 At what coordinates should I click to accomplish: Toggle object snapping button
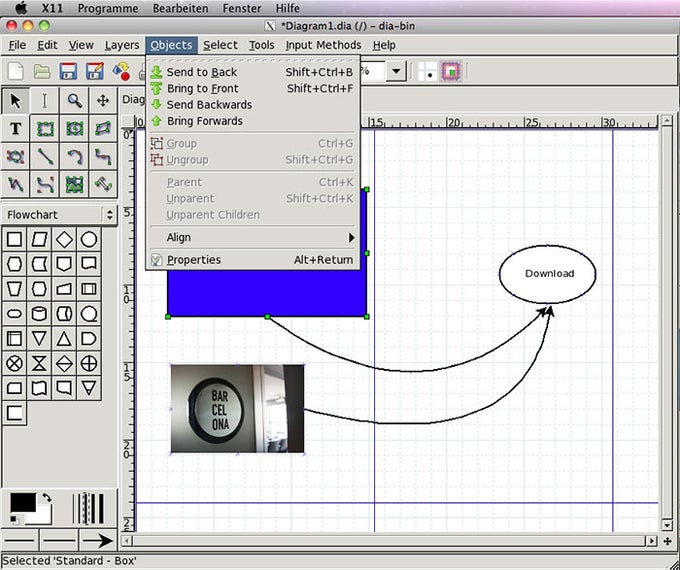pos(451,72)
